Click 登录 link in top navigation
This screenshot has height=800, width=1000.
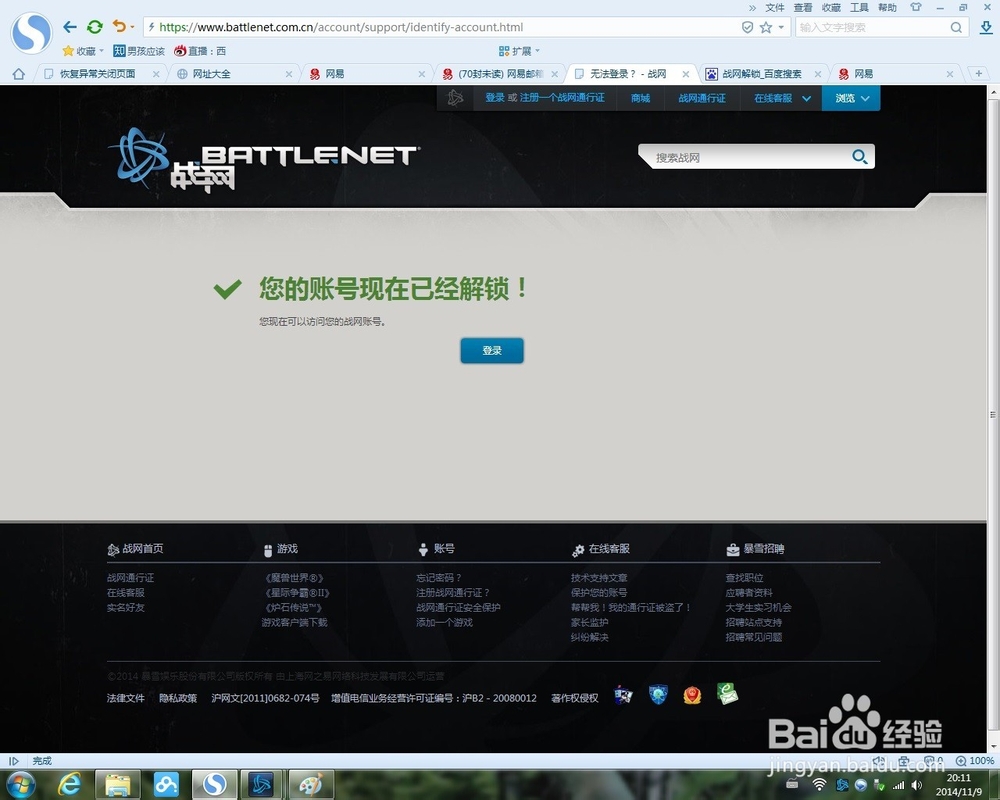pos(495,98)
